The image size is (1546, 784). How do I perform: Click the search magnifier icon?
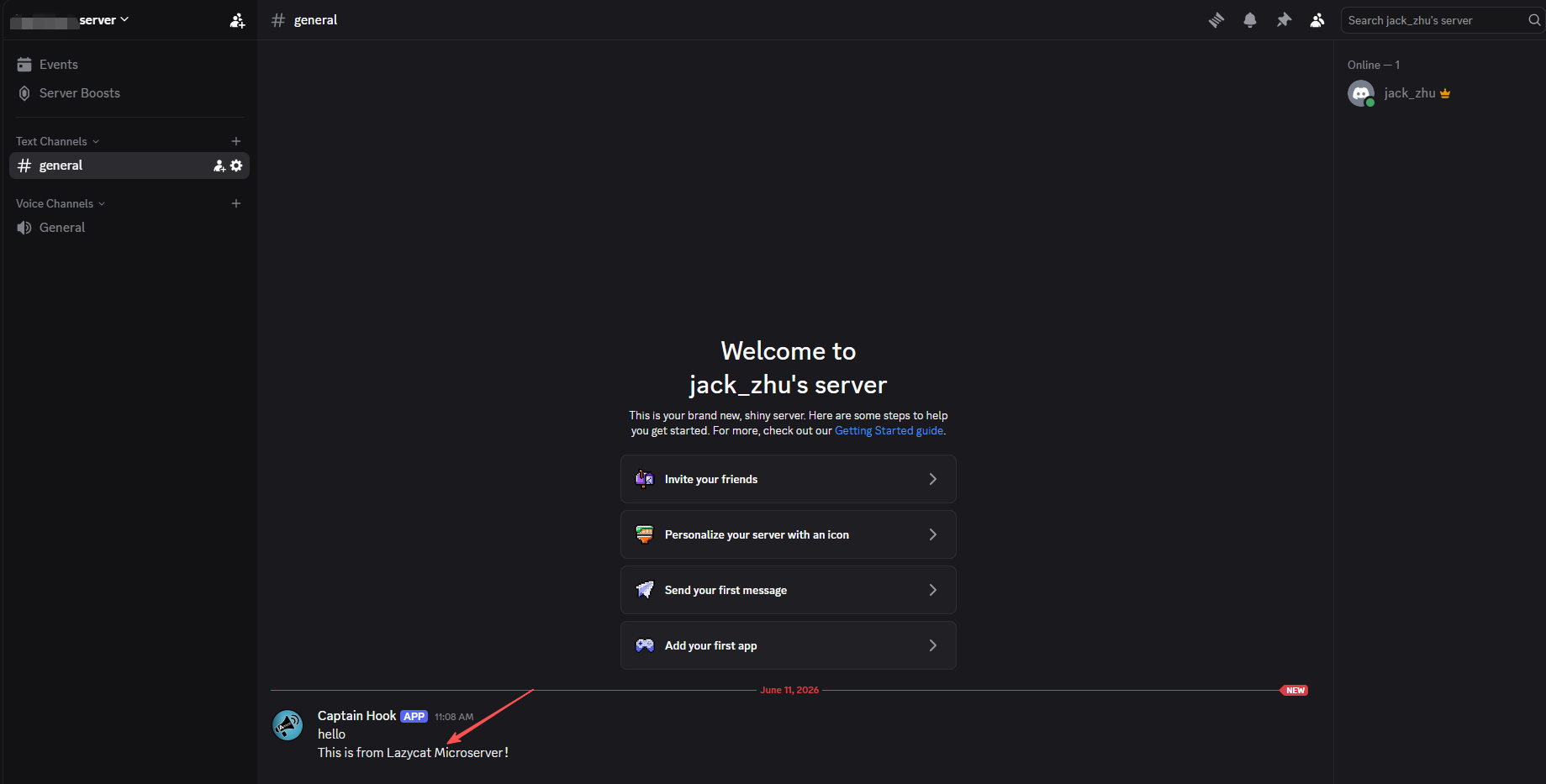(1534, 20)
